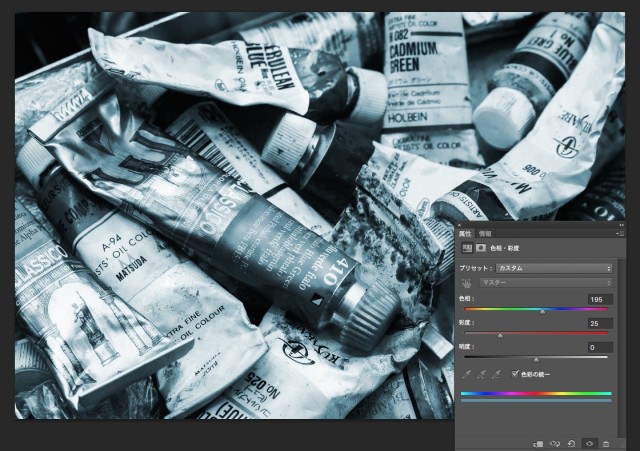Click the hue/saturation adjustment icon
The height and width of the screenshot is (451, 640).
pyautogui.click(x=466, y=247)
